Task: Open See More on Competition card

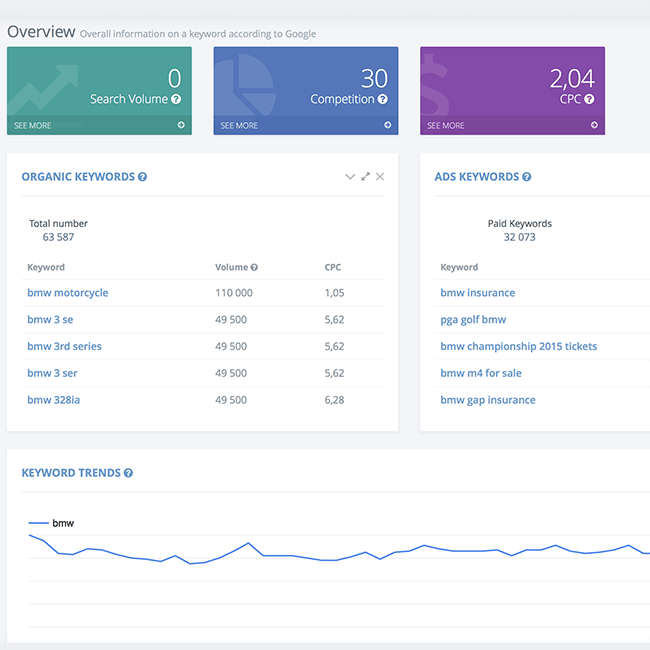Action: pyautogui.click(x=239, y=126)
